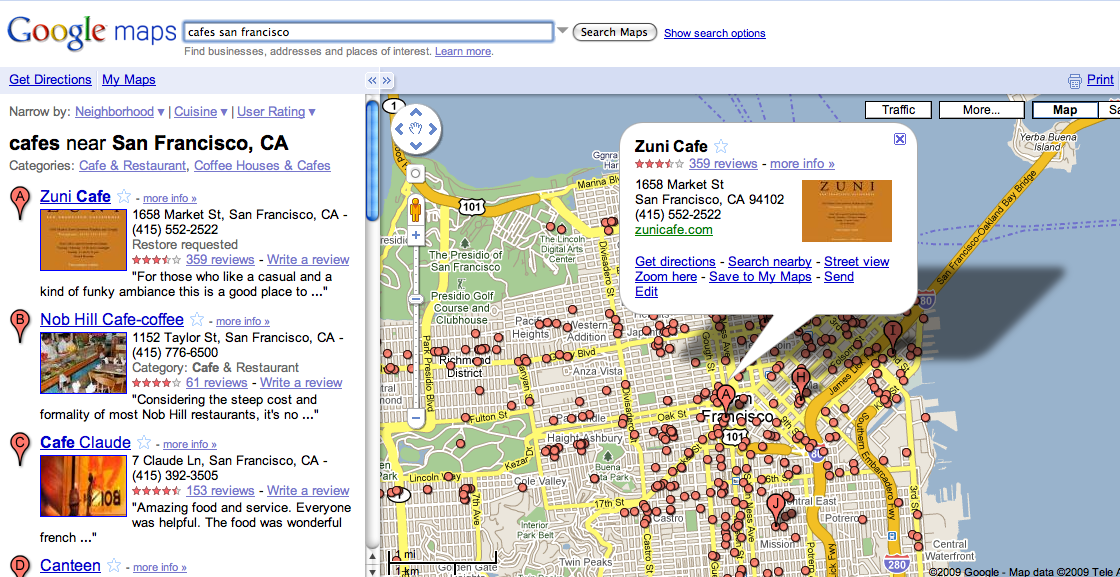1120x577 pixels.
Task: Open the Zuni Cafe result title
Action: pos(75,196)
